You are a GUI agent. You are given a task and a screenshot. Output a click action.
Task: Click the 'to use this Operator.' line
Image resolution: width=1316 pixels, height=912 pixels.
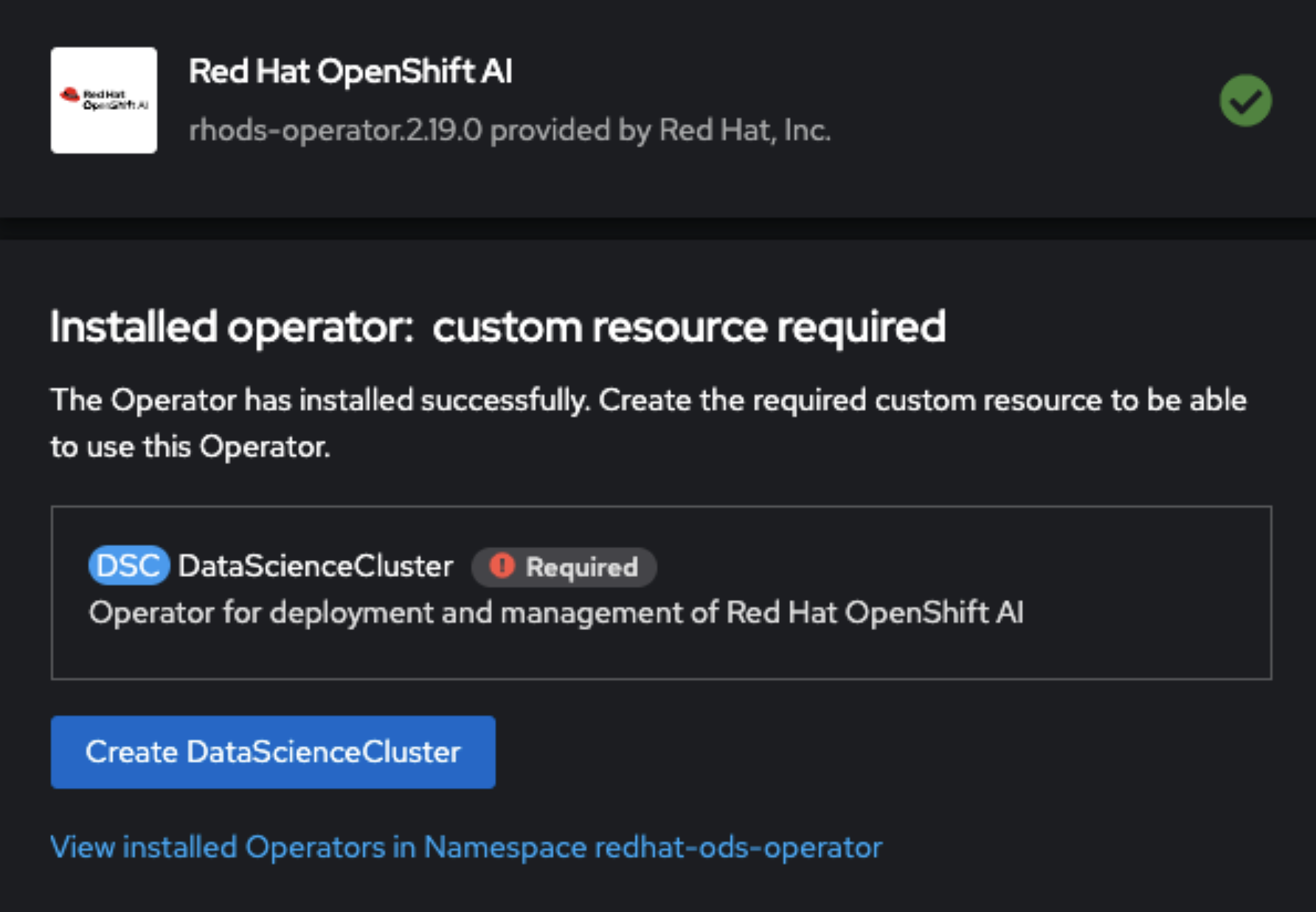pyautogui.click(x=190, y=446)
